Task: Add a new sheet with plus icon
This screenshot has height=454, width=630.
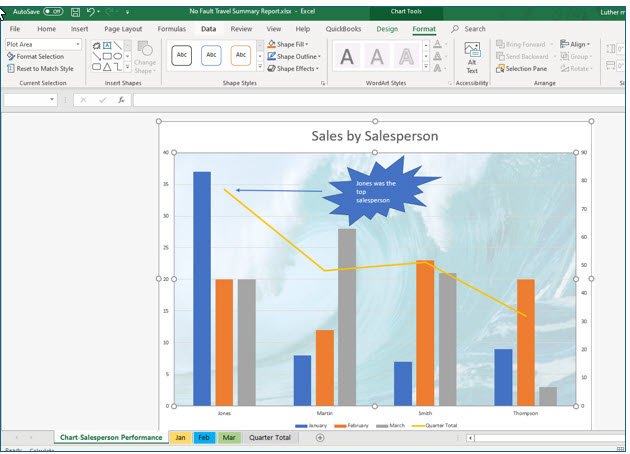Action: [320, 438]
